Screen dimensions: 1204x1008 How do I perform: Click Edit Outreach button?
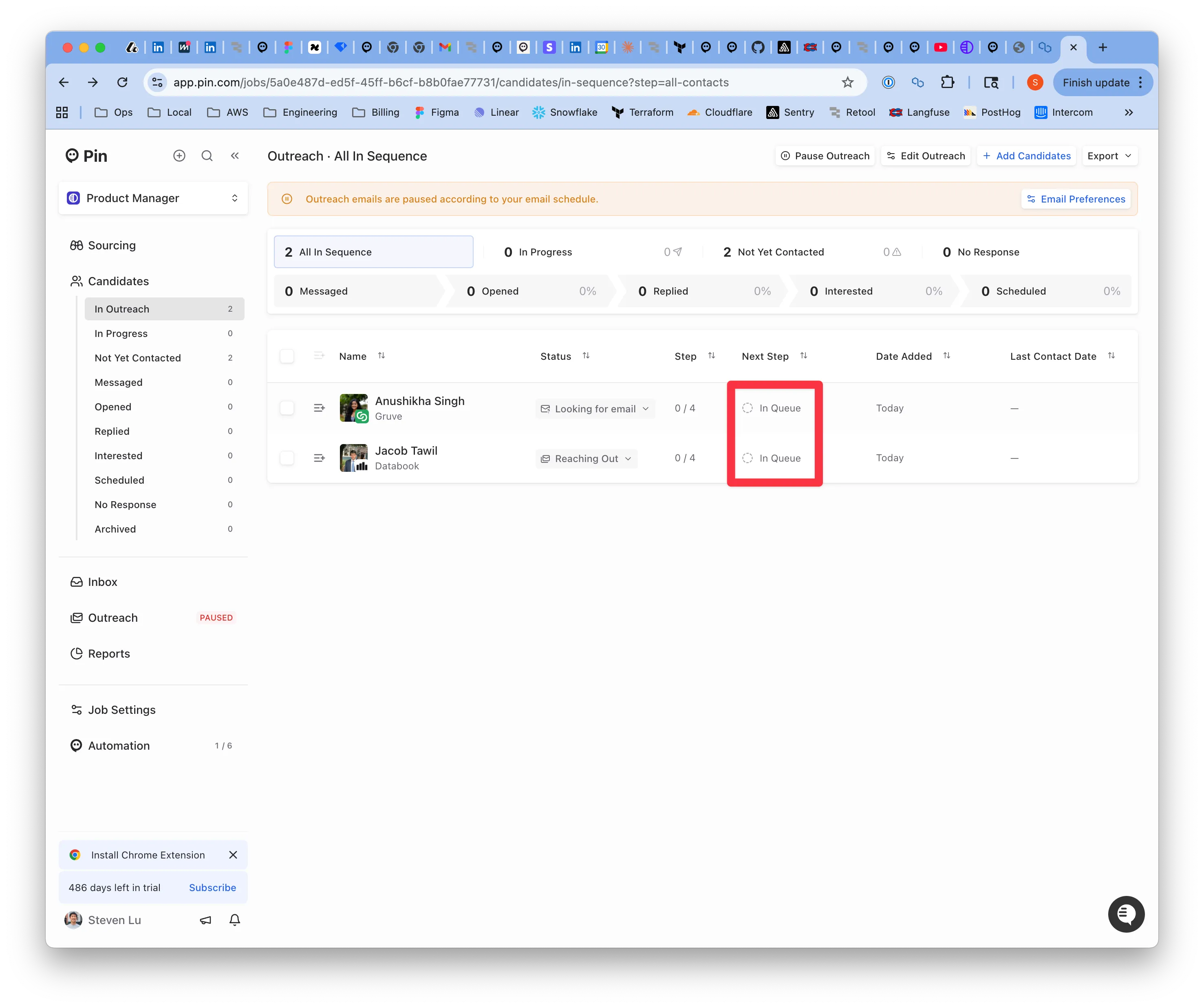tap(925, 156)
